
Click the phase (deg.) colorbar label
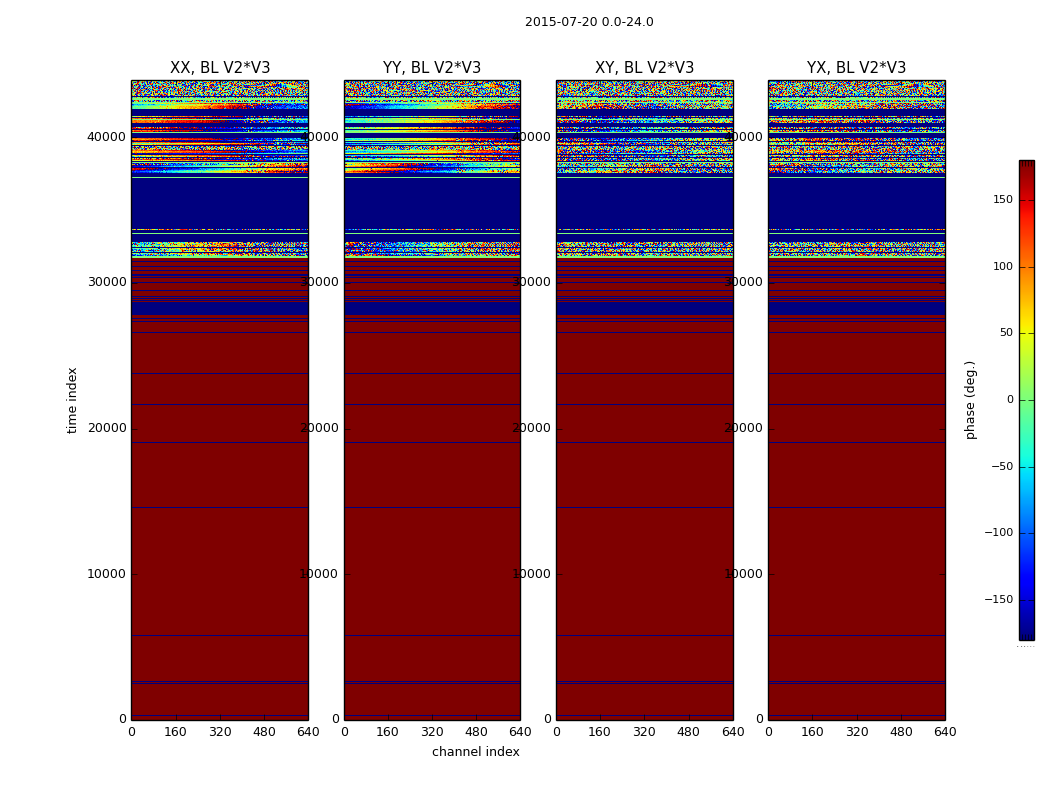(x=970, y=400)
